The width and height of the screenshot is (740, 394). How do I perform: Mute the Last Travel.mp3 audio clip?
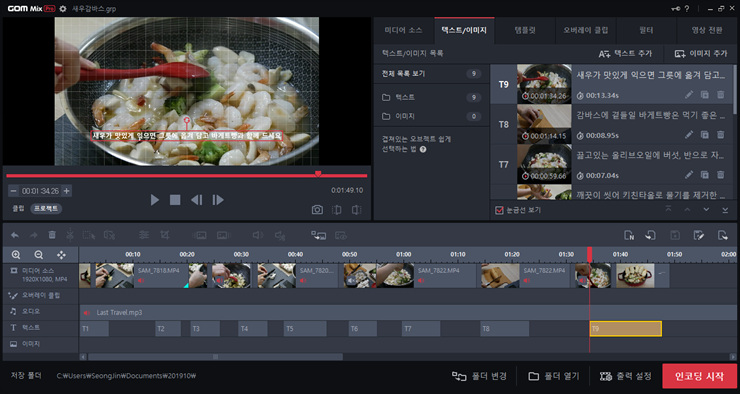point(87,312)
